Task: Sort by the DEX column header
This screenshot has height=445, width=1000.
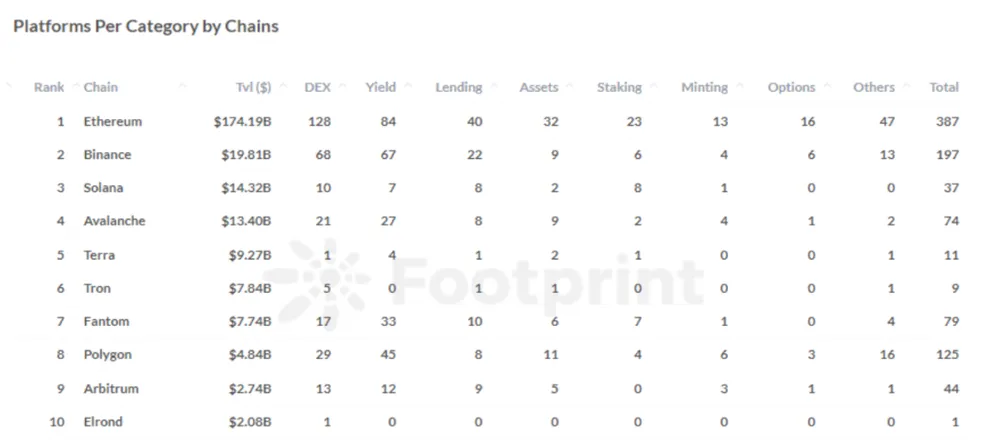Action: [317, 87]
